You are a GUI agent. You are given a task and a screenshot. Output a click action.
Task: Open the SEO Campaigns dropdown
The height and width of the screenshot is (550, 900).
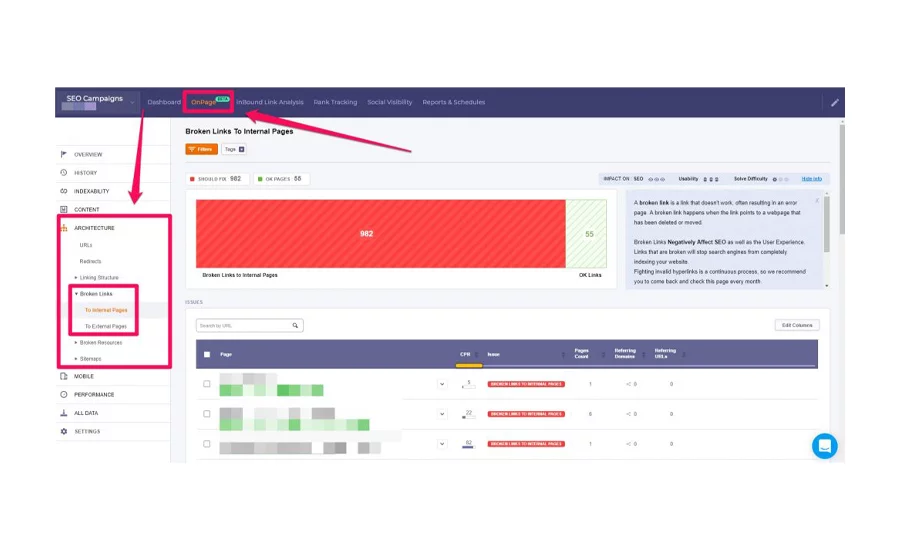tap(100, 102)
